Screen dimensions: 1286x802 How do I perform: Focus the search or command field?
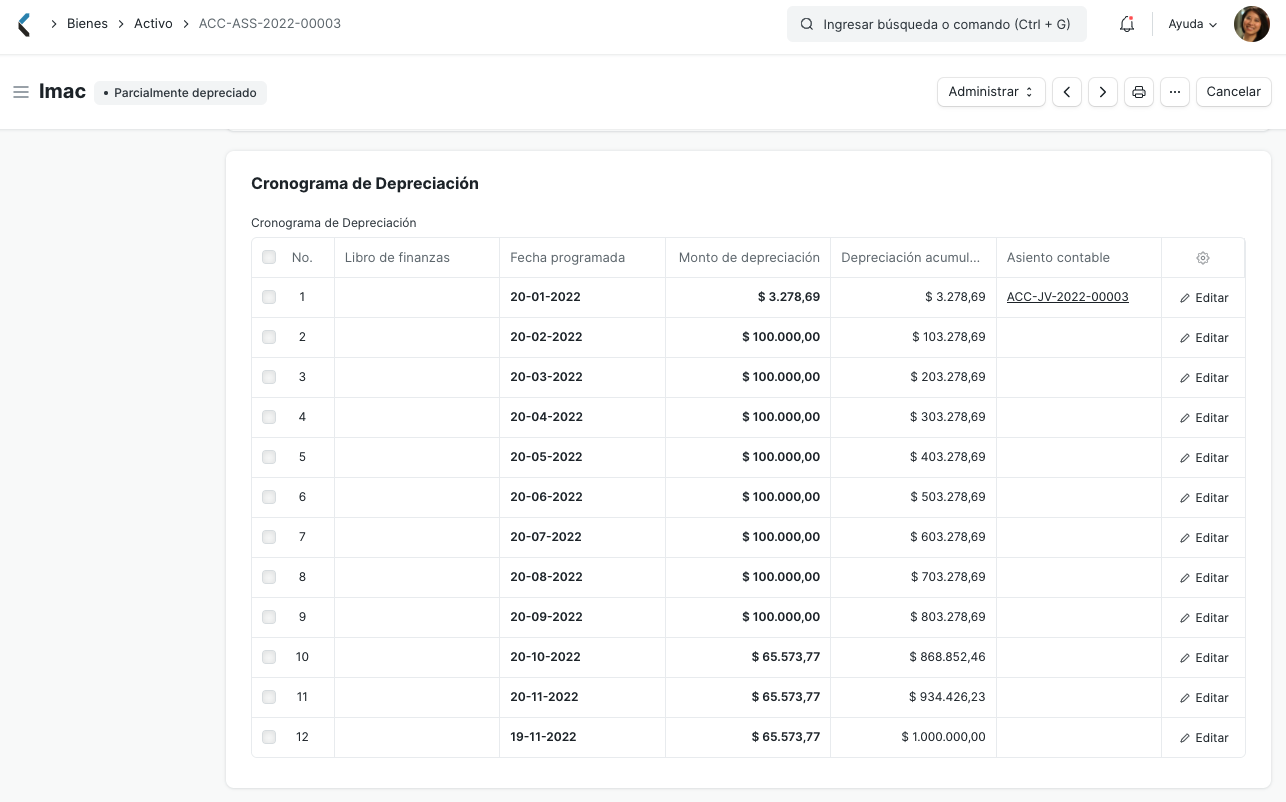point(937,24)
